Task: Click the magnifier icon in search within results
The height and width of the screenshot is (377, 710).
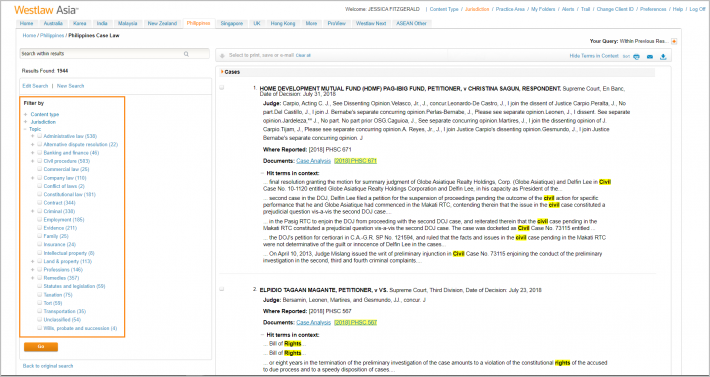Action: [186, 54]
